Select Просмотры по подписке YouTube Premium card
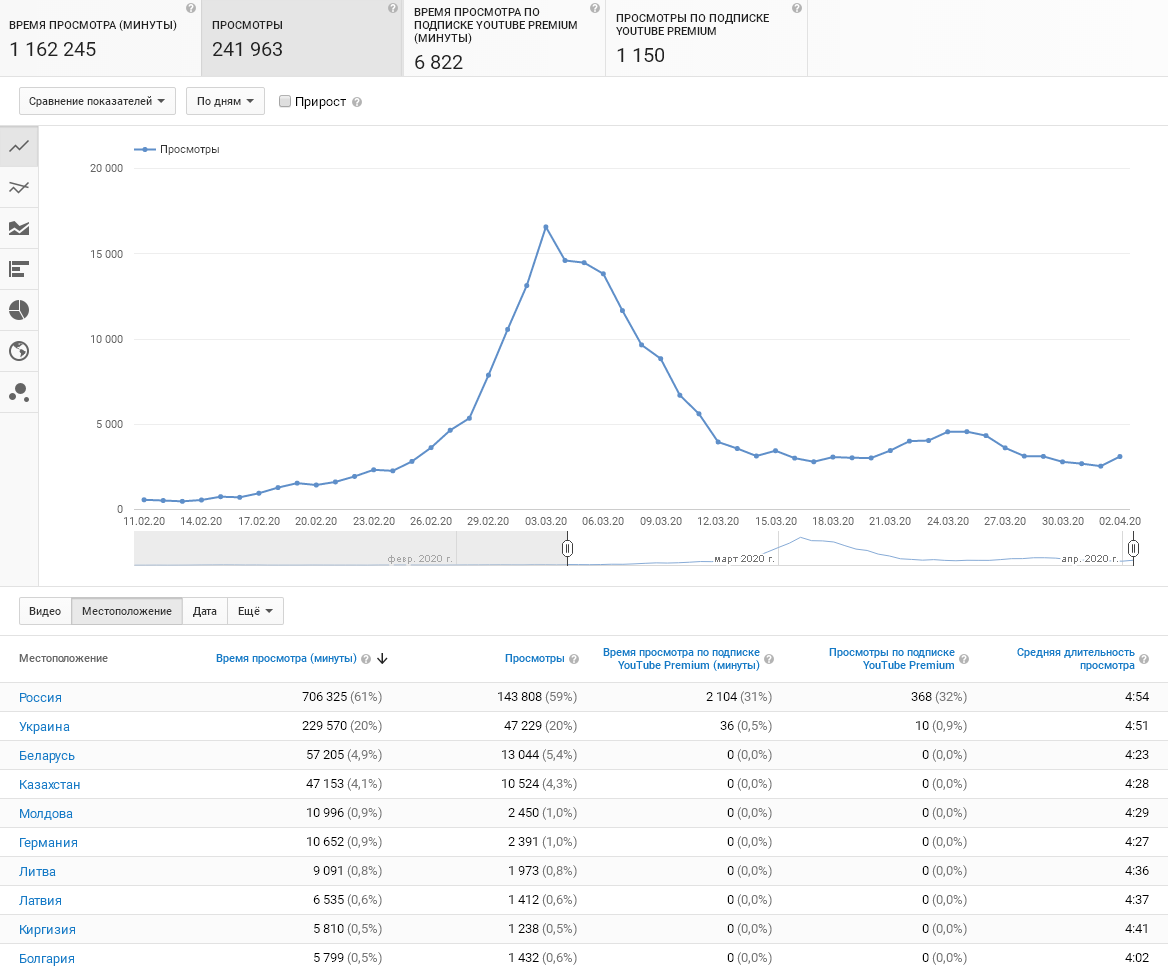The height and width of the screenshot is (972, 1168). [x=706, y=38]
